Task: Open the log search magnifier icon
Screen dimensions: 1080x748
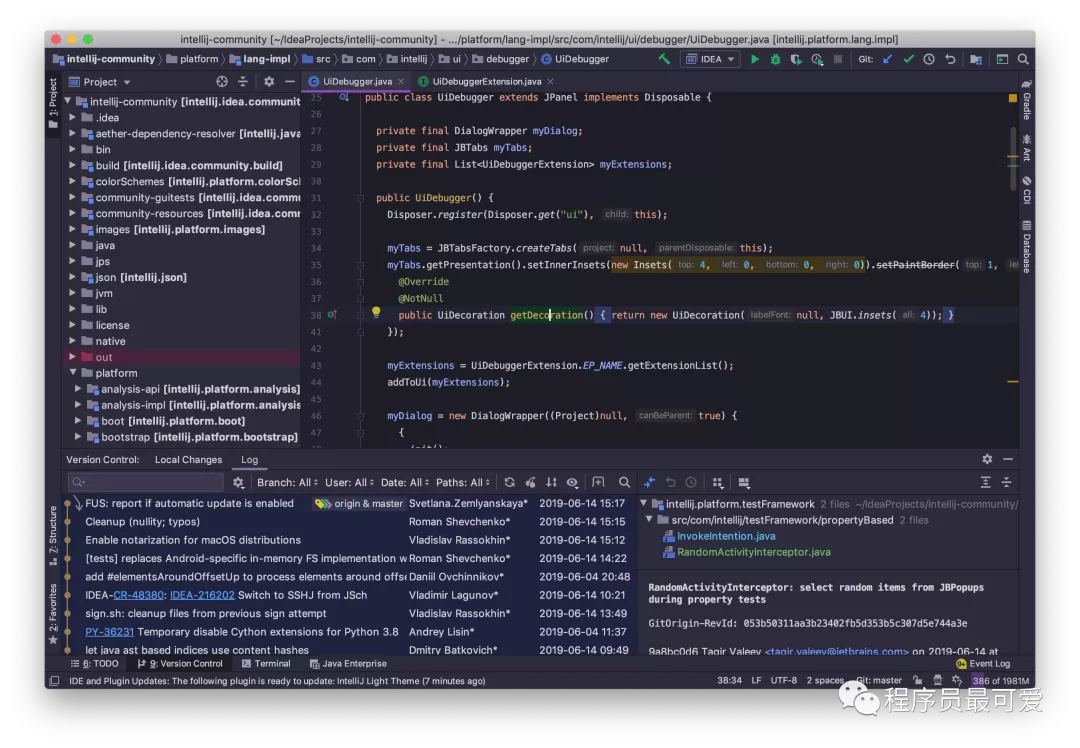Action: [624, 483]
